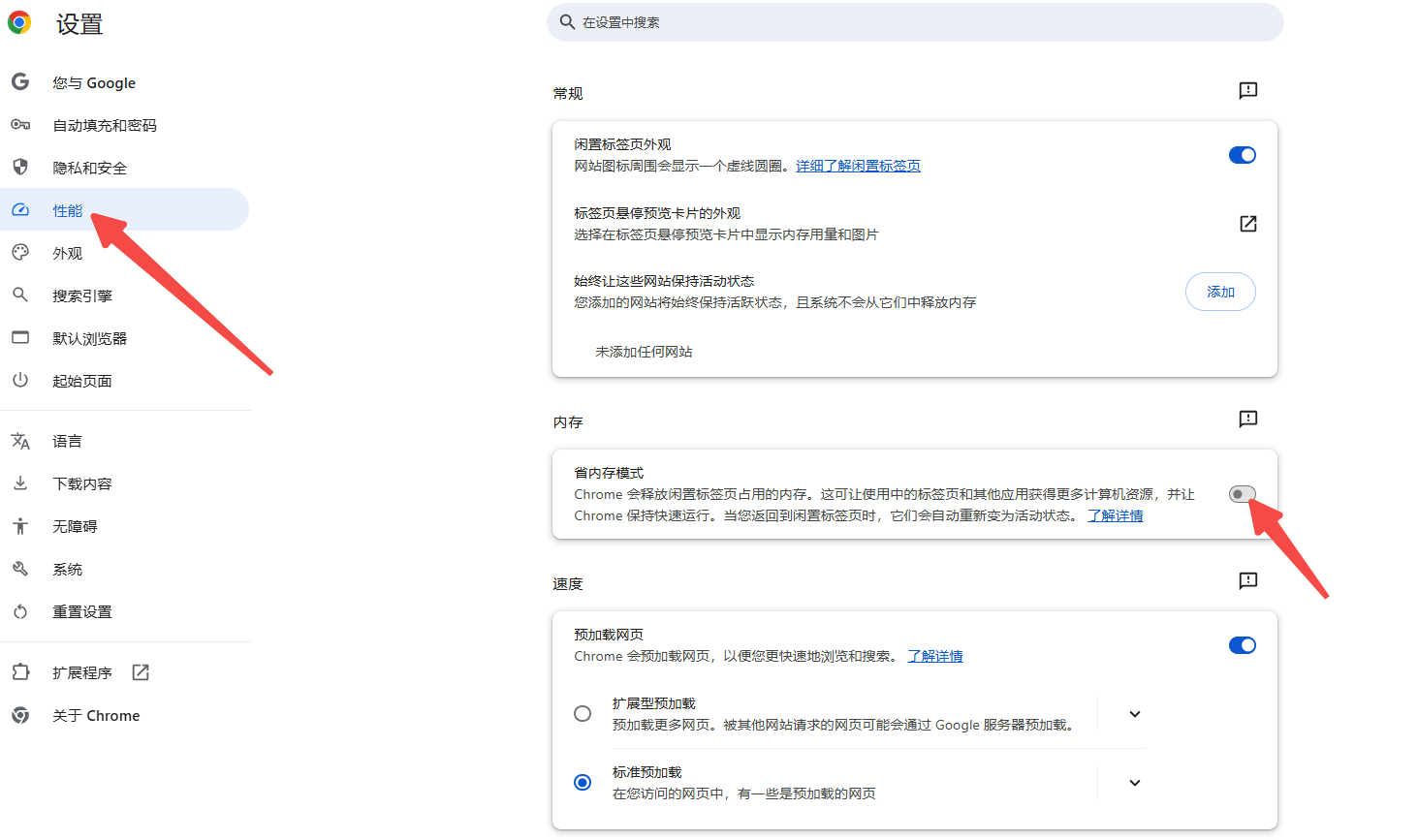Click the 添加 button for active sites

click(x=1220, y=292)
